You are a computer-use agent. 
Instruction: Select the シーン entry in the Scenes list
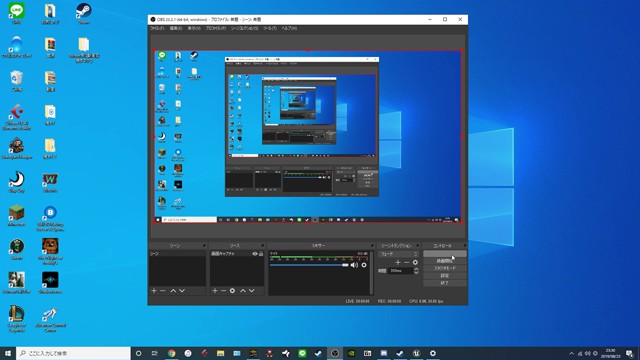177,254
